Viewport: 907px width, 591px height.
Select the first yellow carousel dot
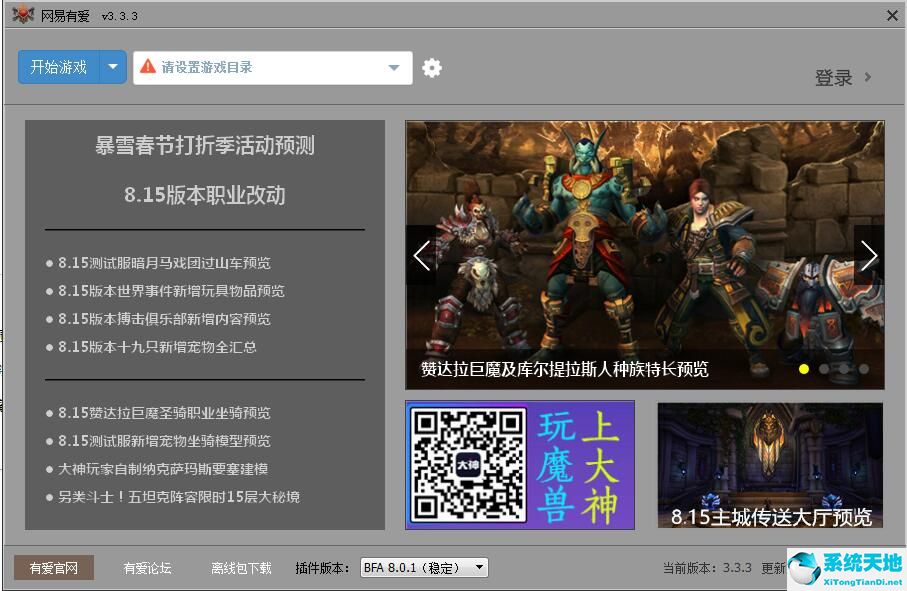(x=803, y=369)
